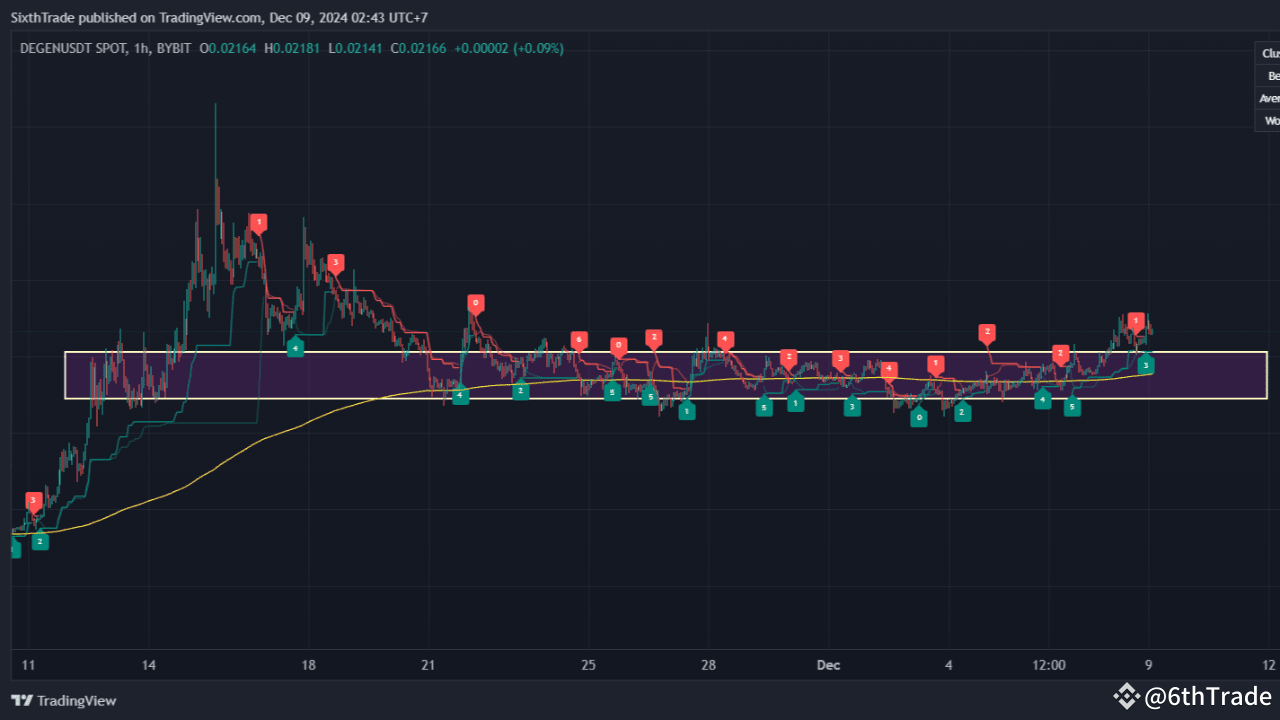Click the BYBIT exchange label
This screenshot has height=720, width=1280.
(177, 48)
